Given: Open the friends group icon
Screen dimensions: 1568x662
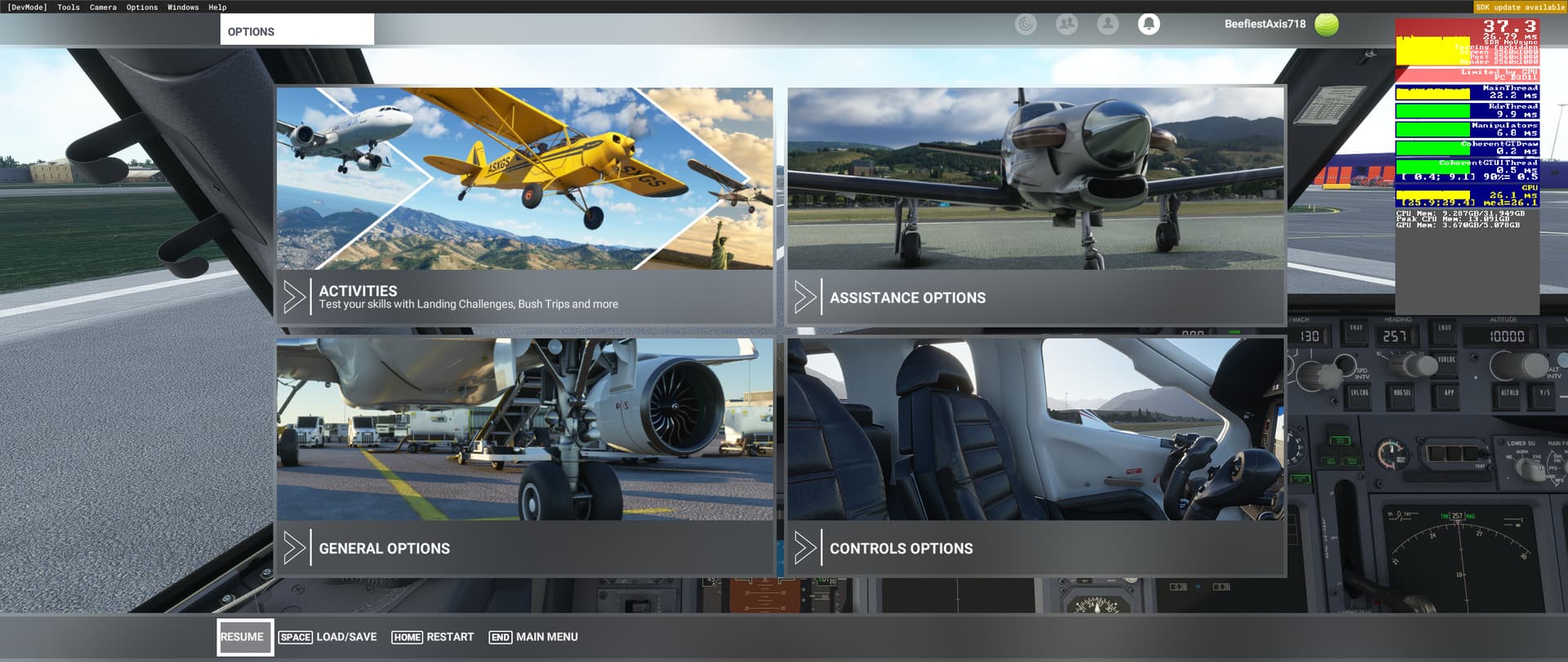Looking at the screenshot, I should coord(1067,25).
